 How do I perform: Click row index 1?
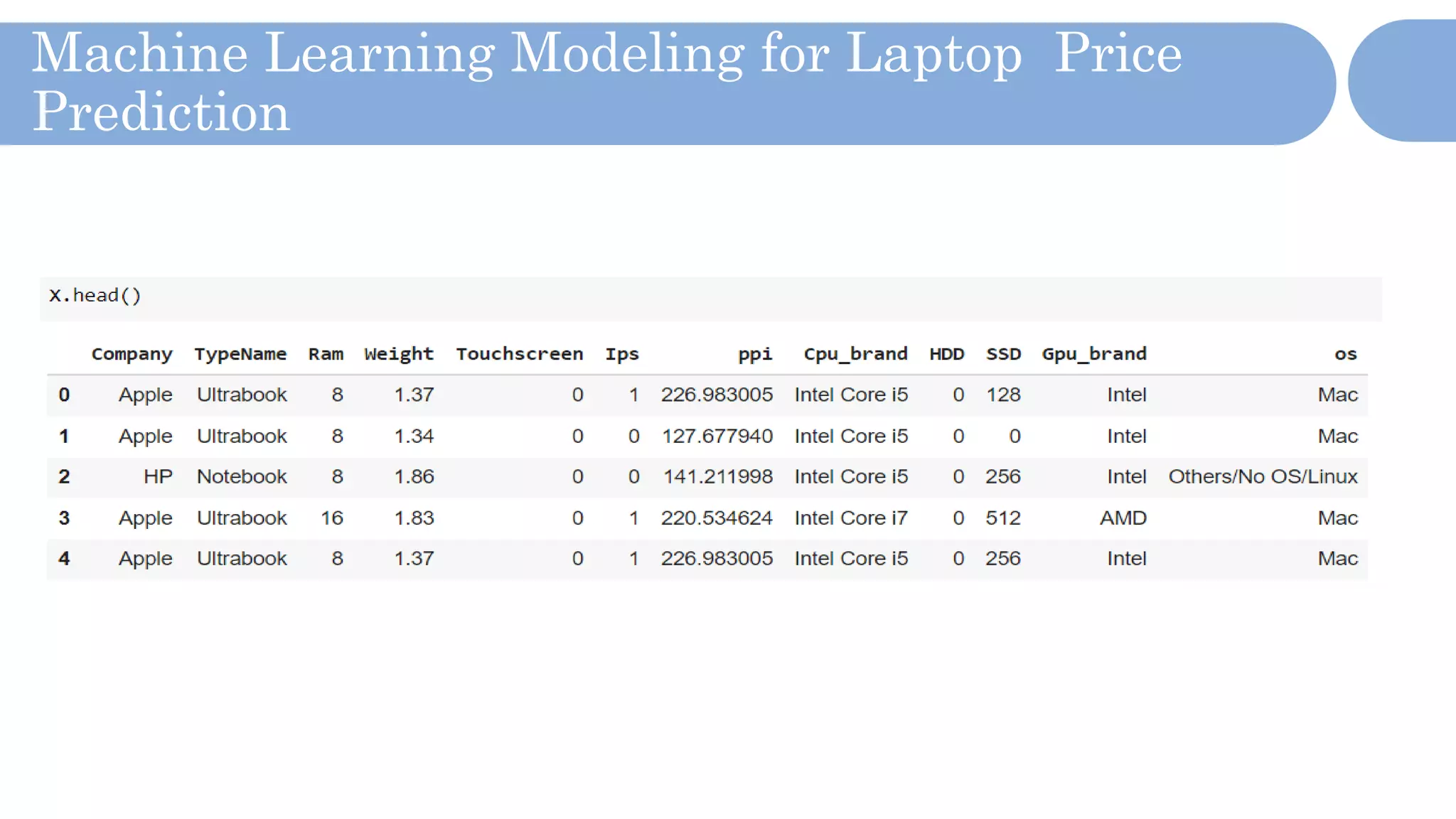(x=64, y=436)
